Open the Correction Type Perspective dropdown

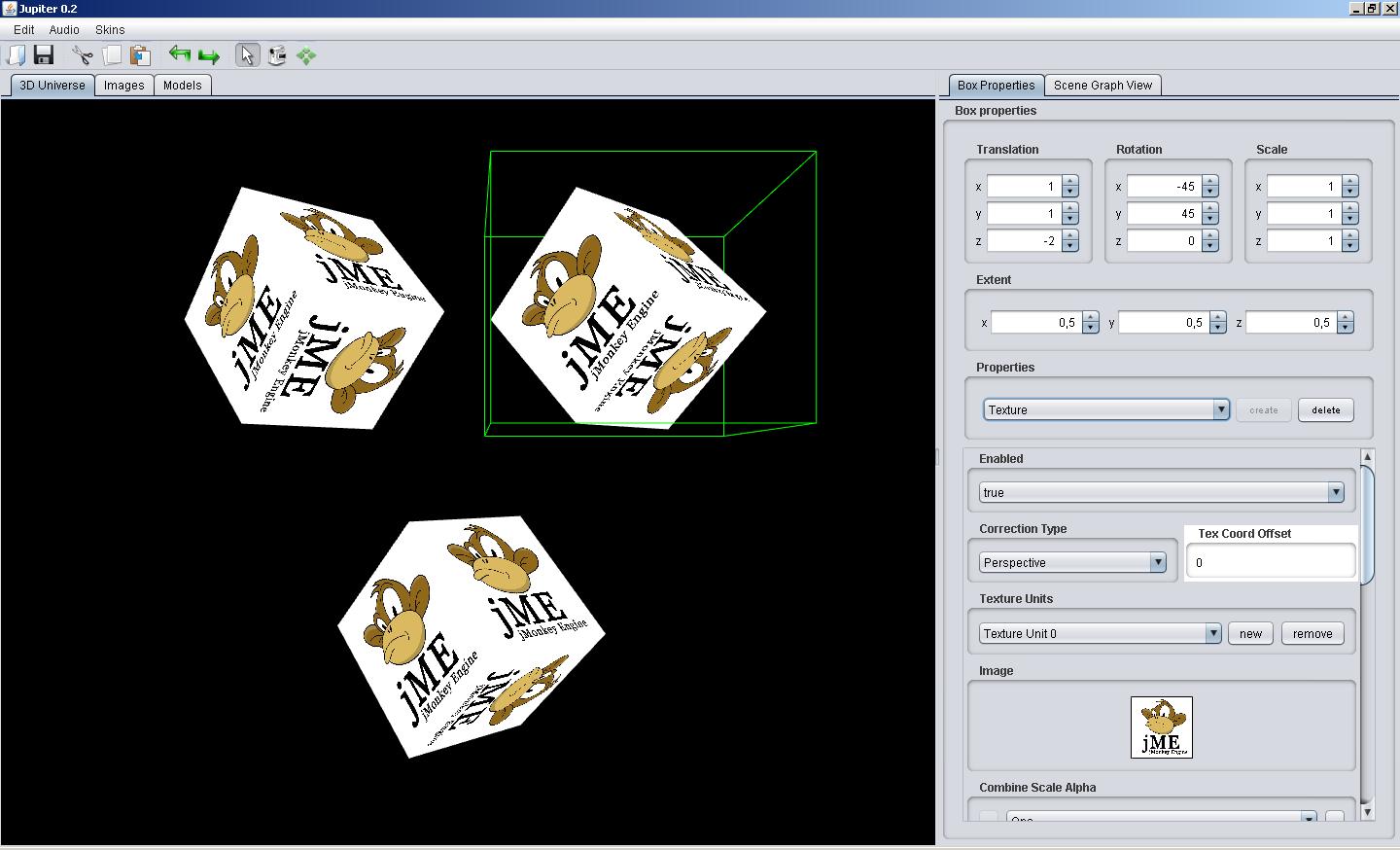coord(1072,562)
